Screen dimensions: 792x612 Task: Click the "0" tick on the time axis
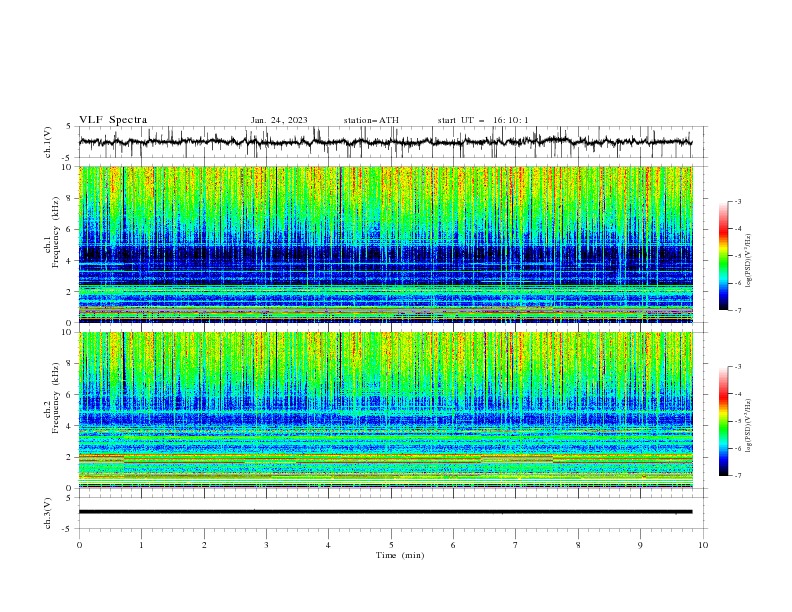79,545
